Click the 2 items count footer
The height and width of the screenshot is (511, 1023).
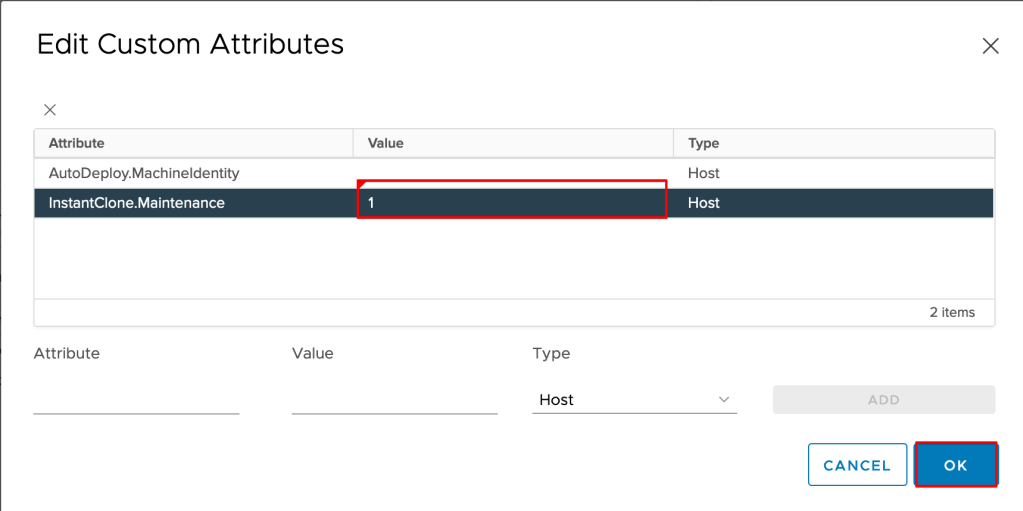[x=951, y=312]
